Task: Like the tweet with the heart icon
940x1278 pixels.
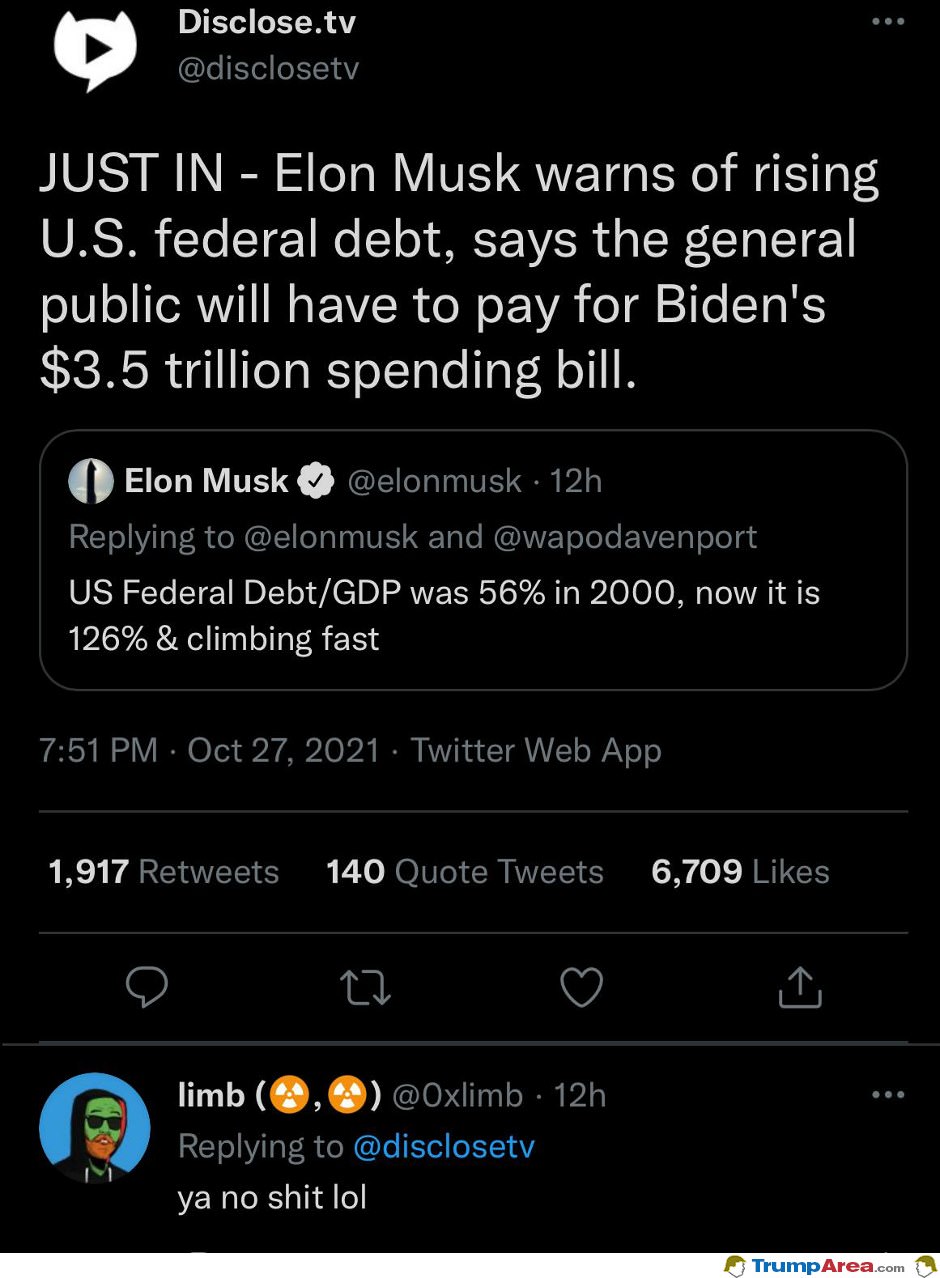Action: tap(581, 988)
